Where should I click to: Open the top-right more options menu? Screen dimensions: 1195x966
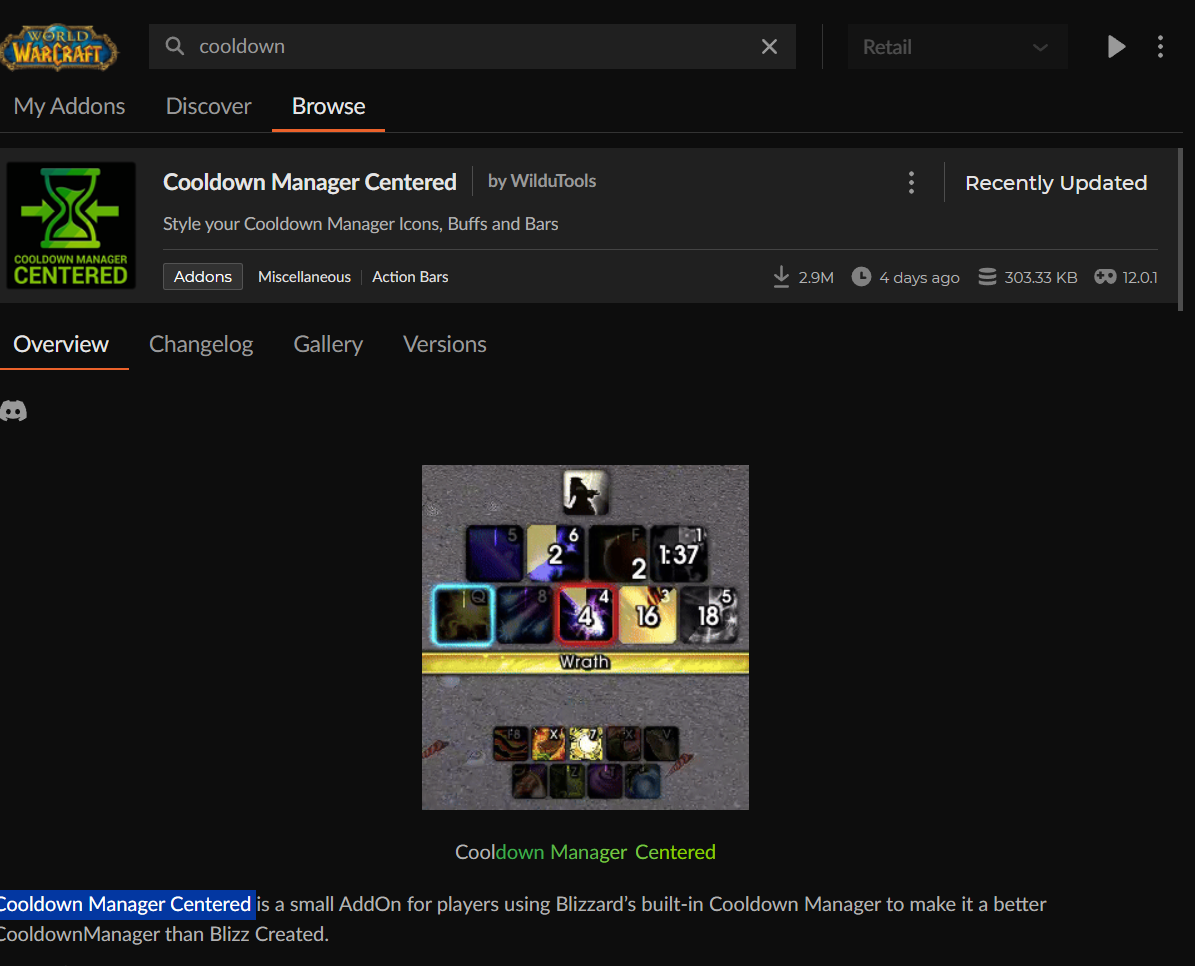point(1160,46)
